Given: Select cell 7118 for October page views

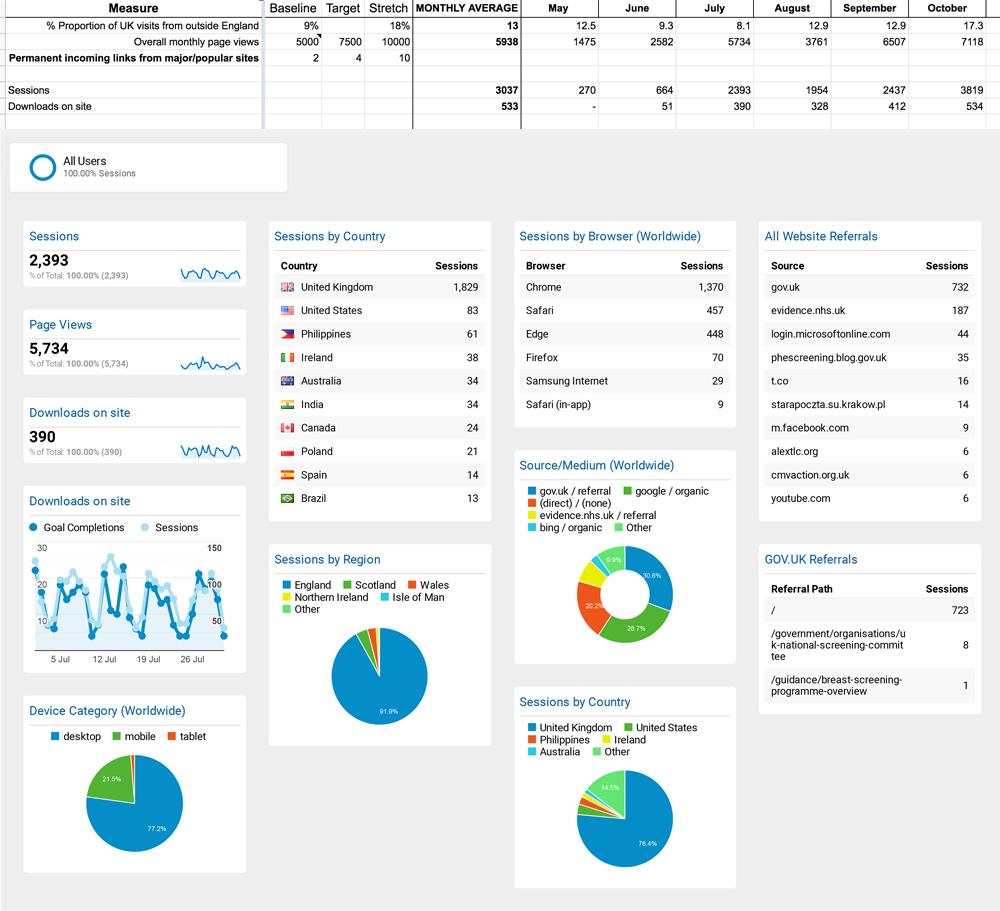Looking at the screenshot, I should click(947, 42).
